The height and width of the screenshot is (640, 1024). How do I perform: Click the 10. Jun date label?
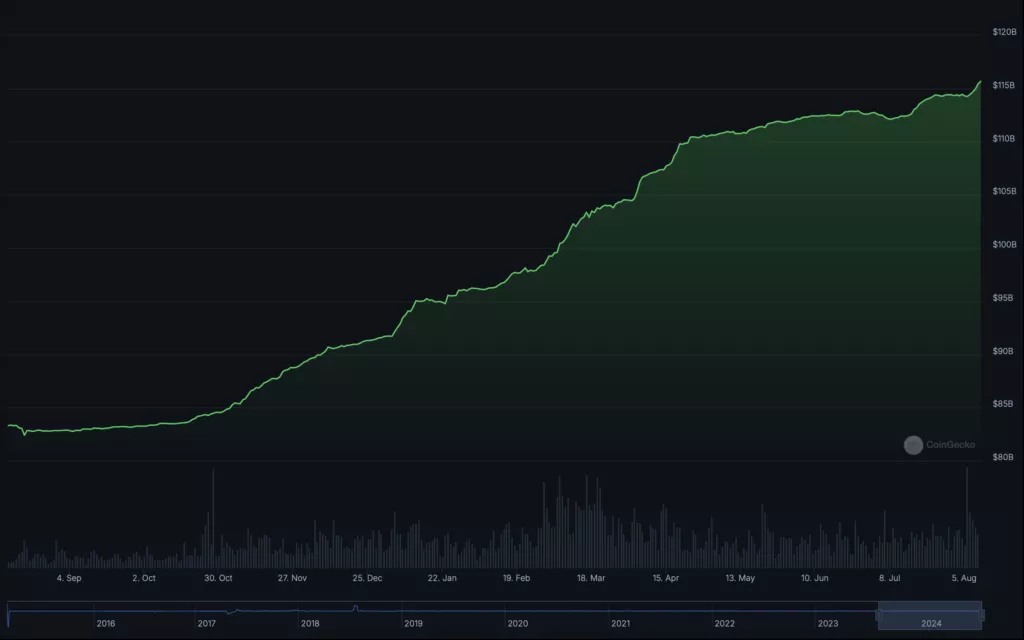814,578
